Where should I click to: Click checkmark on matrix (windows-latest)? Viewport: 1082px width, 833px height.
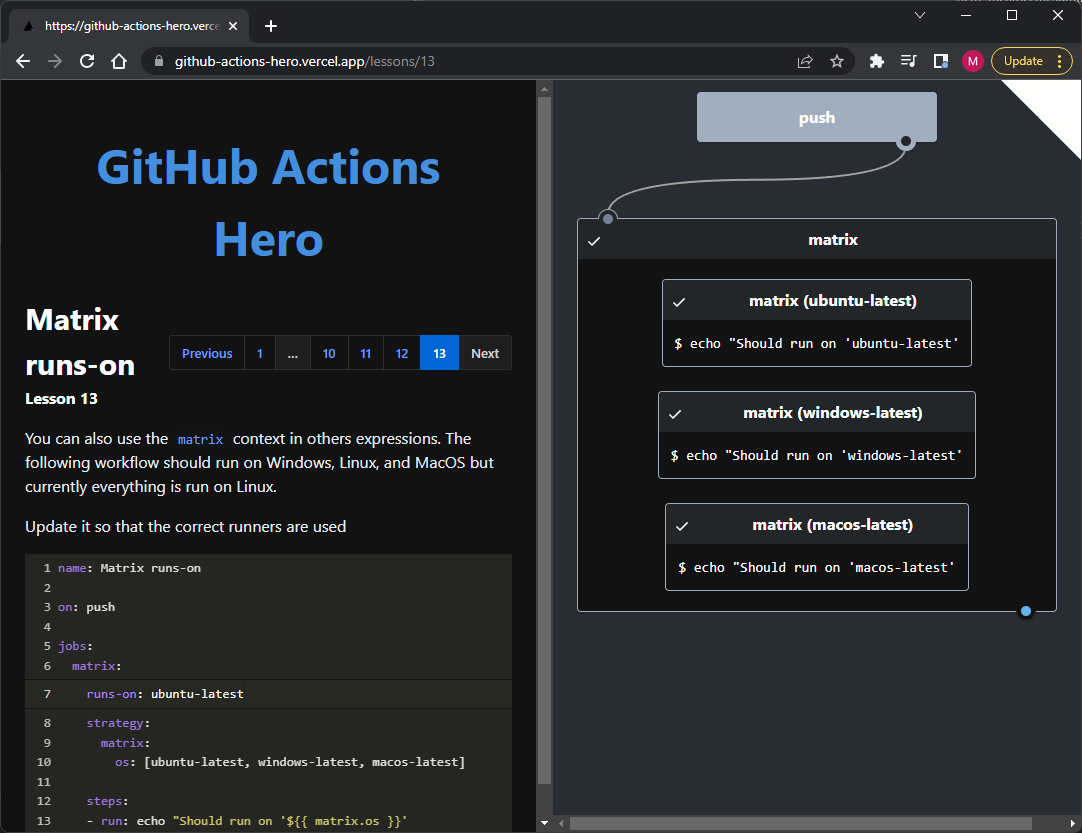[x=676, y=414]
